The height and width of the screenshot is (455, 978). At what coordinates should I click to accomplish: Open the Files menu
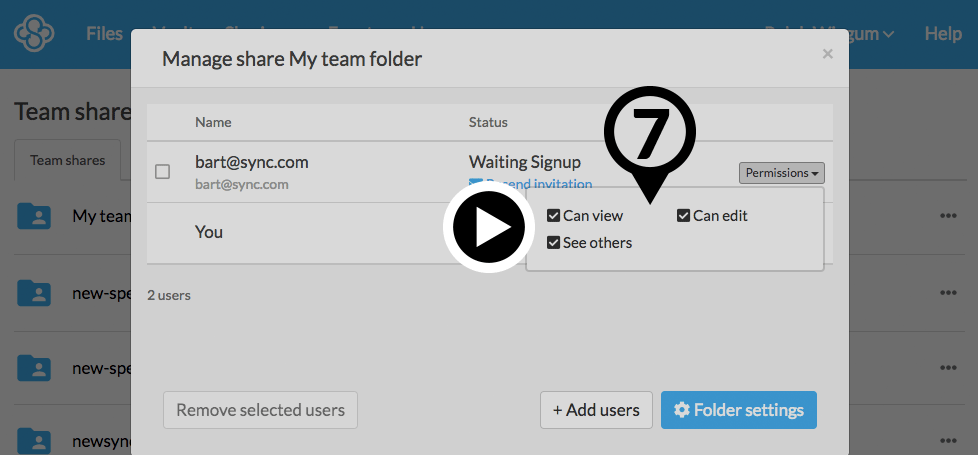(x=104, y=34)
